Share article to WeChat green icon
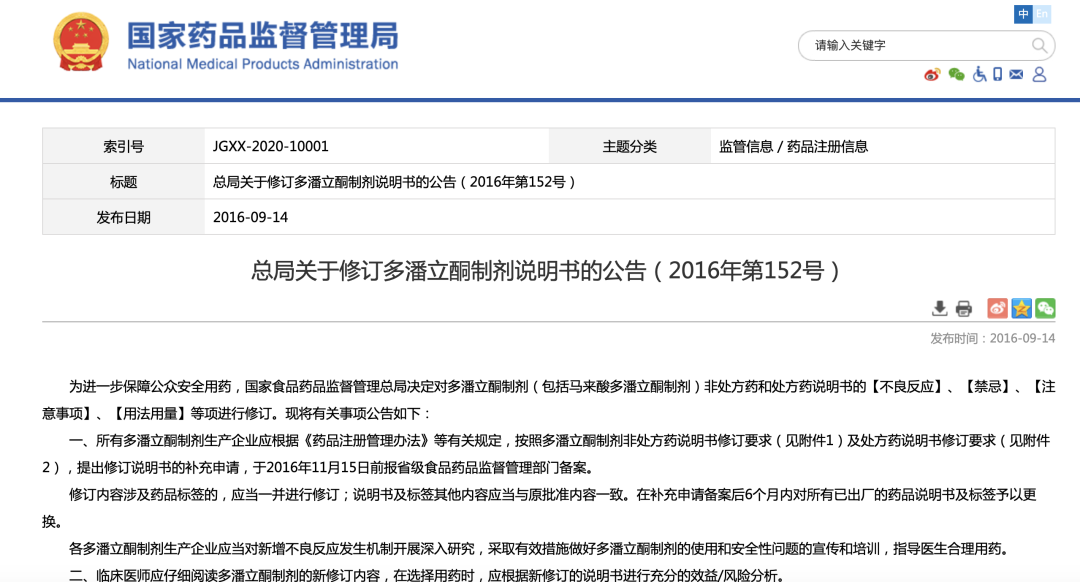The height and width of the screenshot is (582, 1080). (1045, 308)
